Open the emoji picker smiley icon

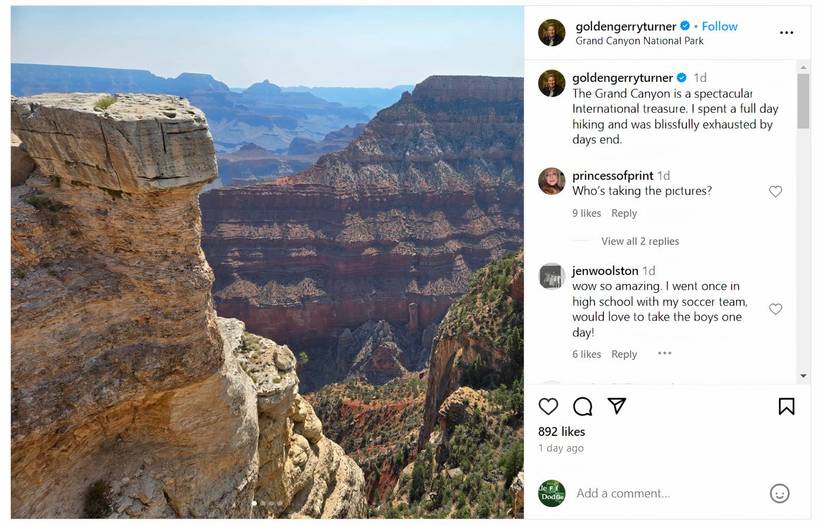point(779,493)
